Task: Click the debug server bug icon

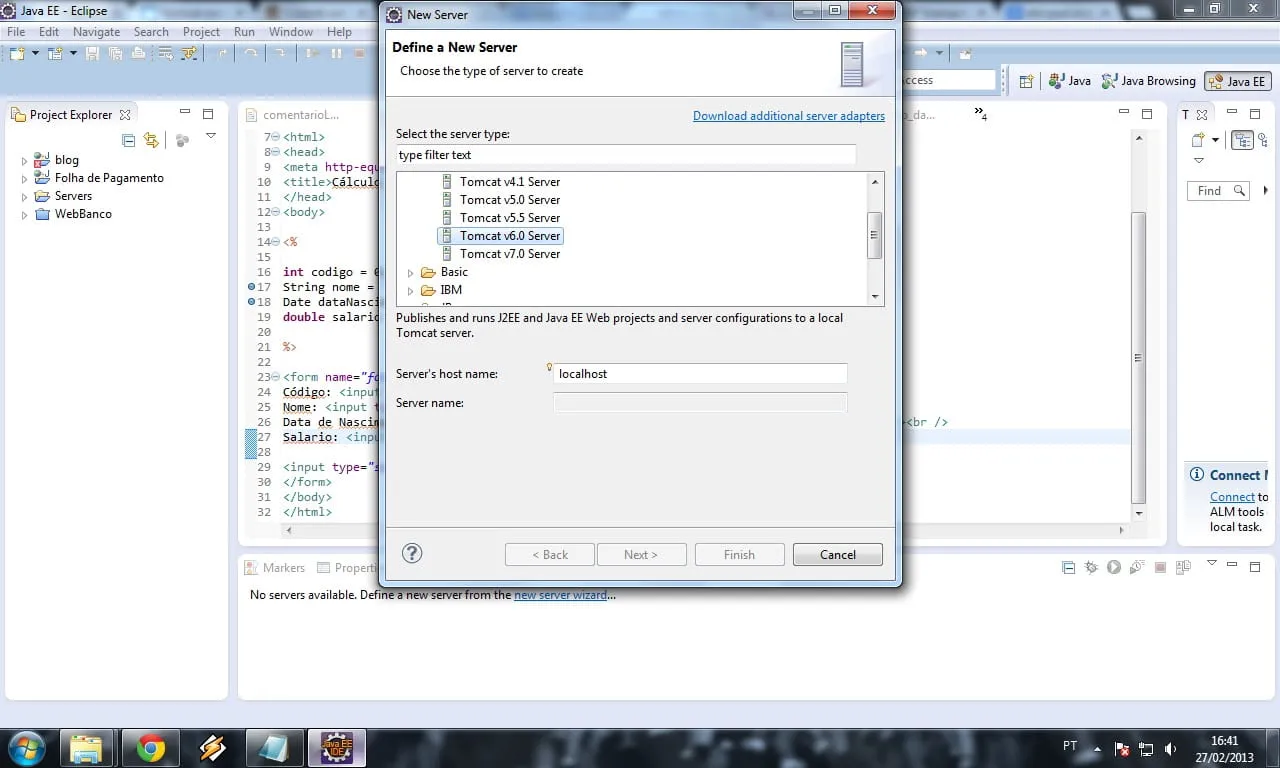Action: point(1091,568)
